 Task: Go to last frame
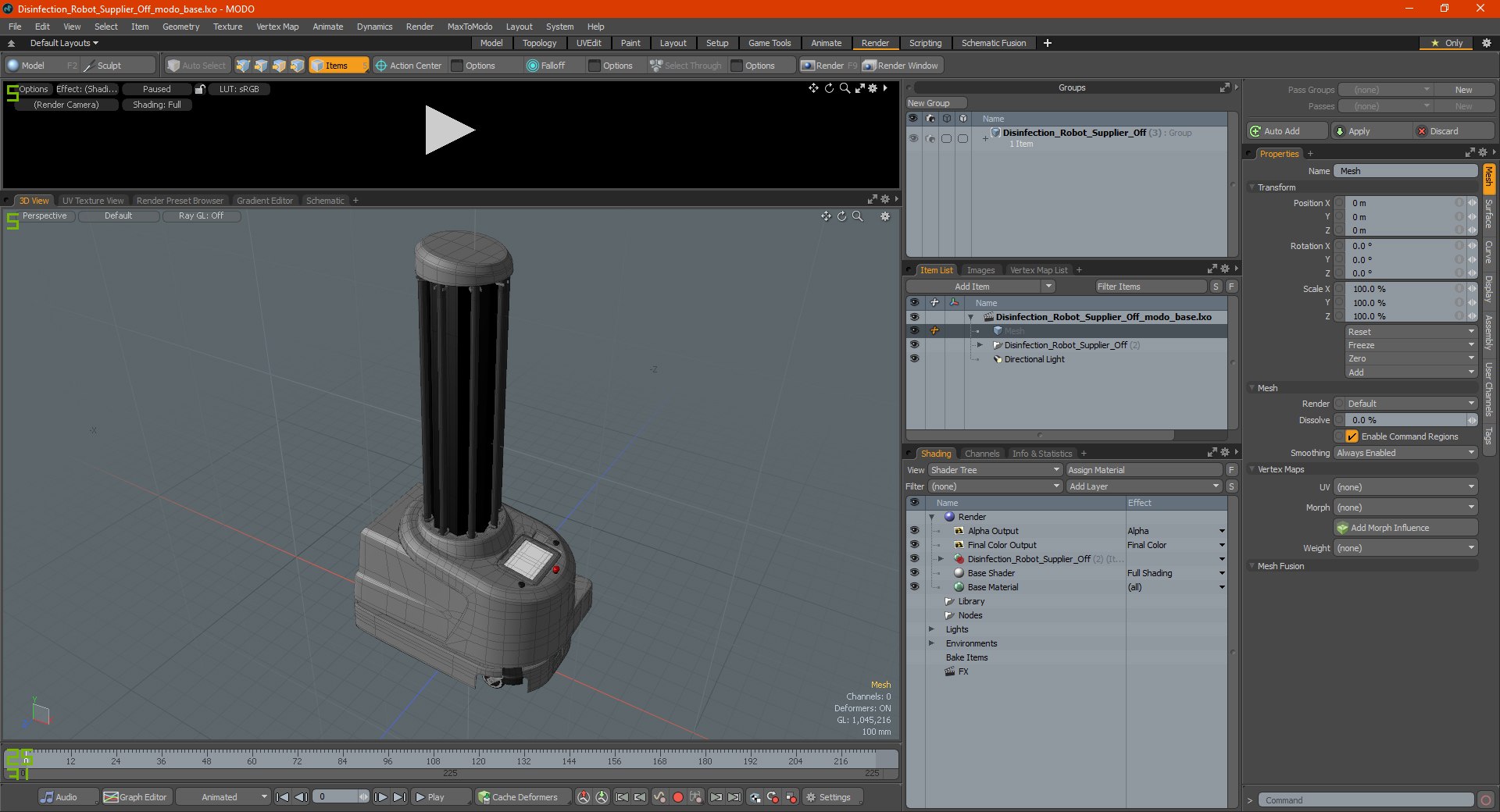pos(399,797)
